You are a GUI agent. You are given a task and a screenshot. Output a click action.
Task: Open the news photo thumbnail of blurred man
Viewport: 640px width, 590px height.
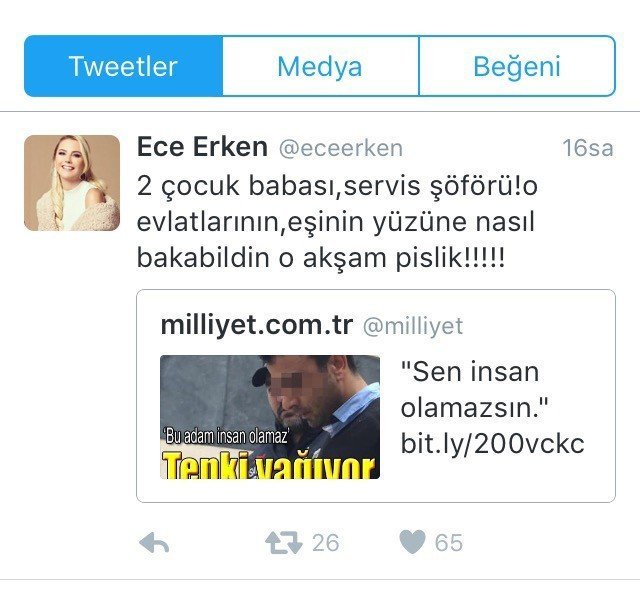270,417
